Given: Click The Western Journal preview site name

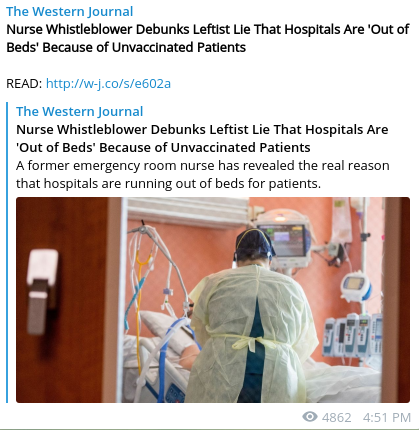Looking at the screenshot, I should coord(80,111).
